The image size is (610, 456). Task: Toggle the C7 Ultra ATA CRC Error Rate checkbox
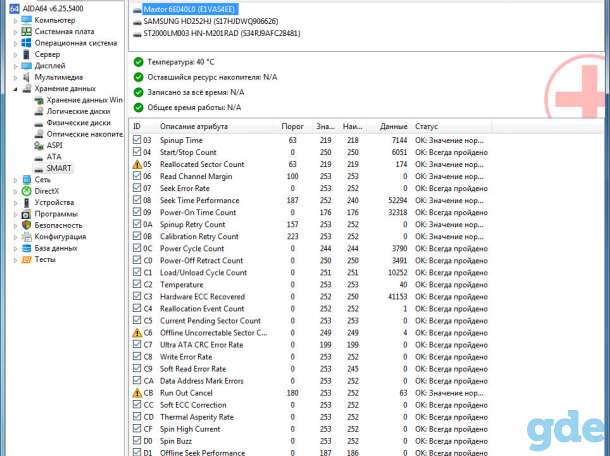pyautogui.click(x=137, y=344)
